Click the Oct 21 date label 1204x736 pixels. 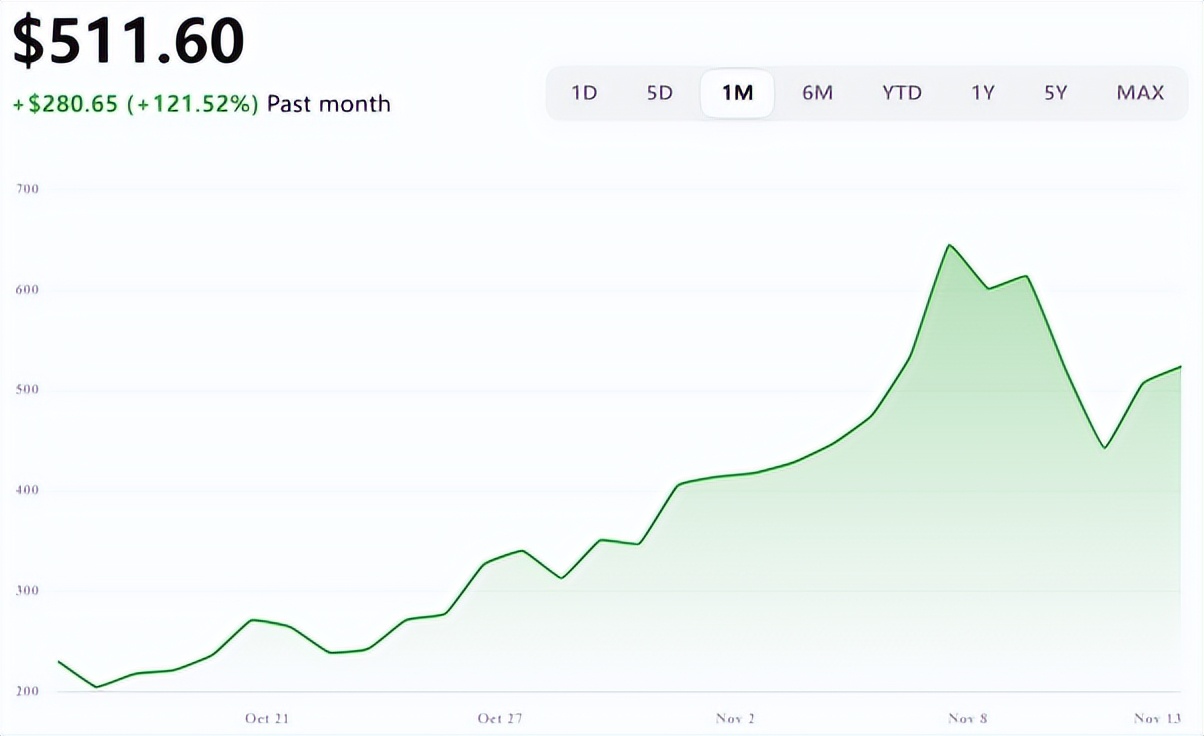[267, 718]
